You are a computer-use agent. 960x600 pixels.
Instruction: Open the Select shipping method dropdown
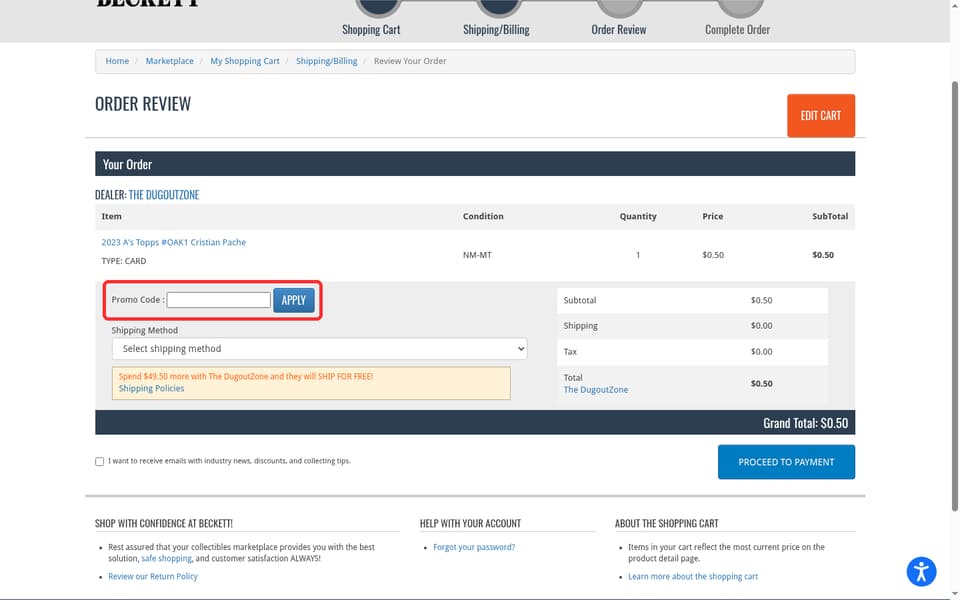click(x=319, y=349)
